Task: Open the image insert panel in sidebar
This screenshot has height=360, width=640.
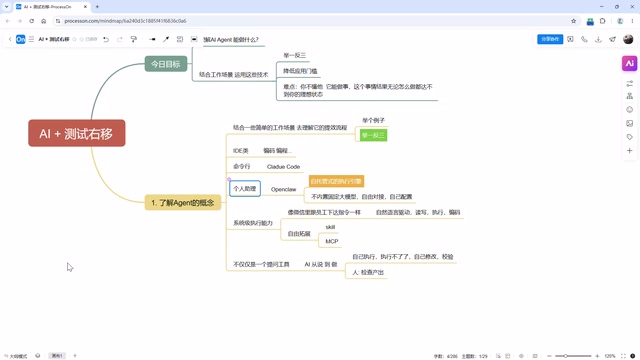Action: tap(629, 123)
